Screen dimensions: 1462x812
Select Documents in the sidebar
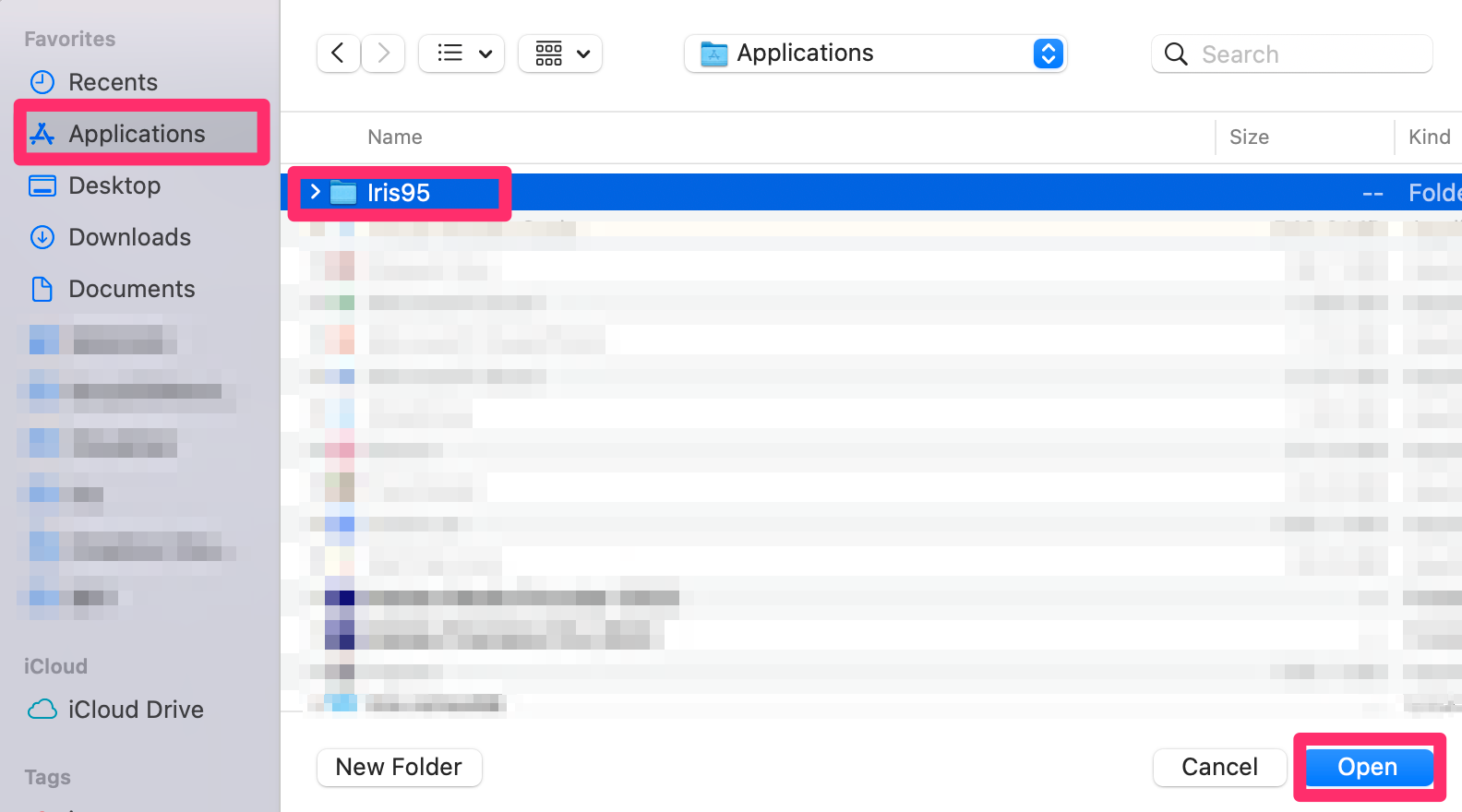(x=131, y=289)
